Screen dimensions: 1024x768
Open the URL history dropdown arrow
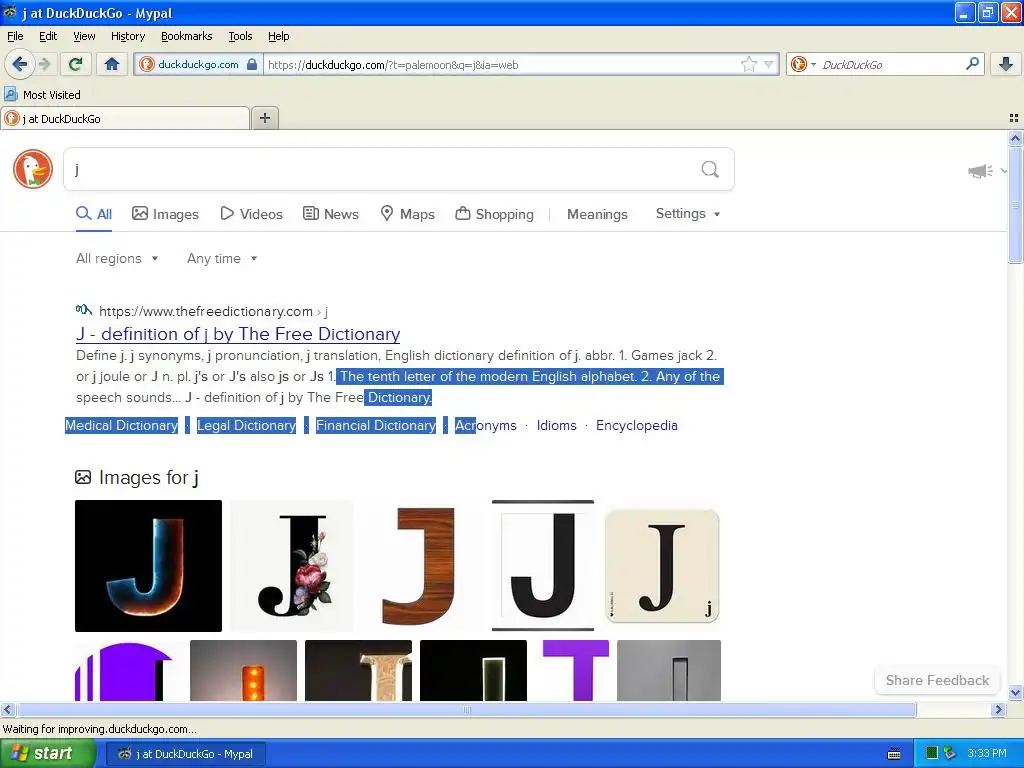click(769, 64)
